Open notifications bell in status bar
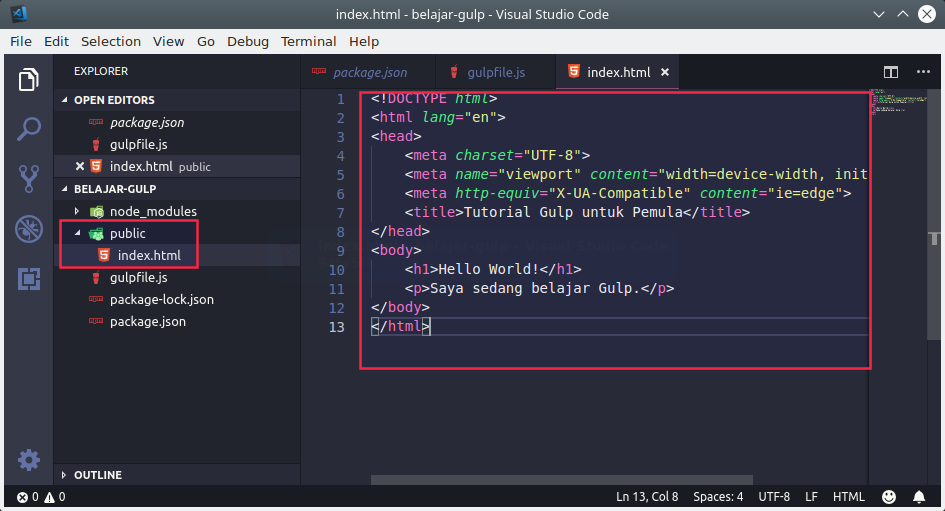Viewport: 945px width, 511px height. pos(918,497)
